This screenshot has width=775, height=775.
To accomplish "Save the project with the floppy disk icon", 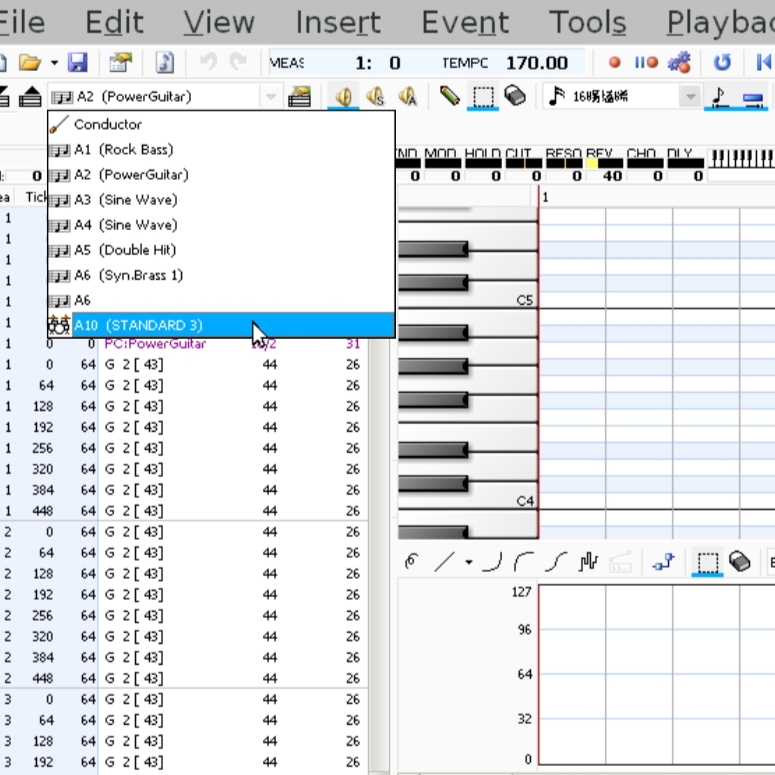I will coord(78,63).
